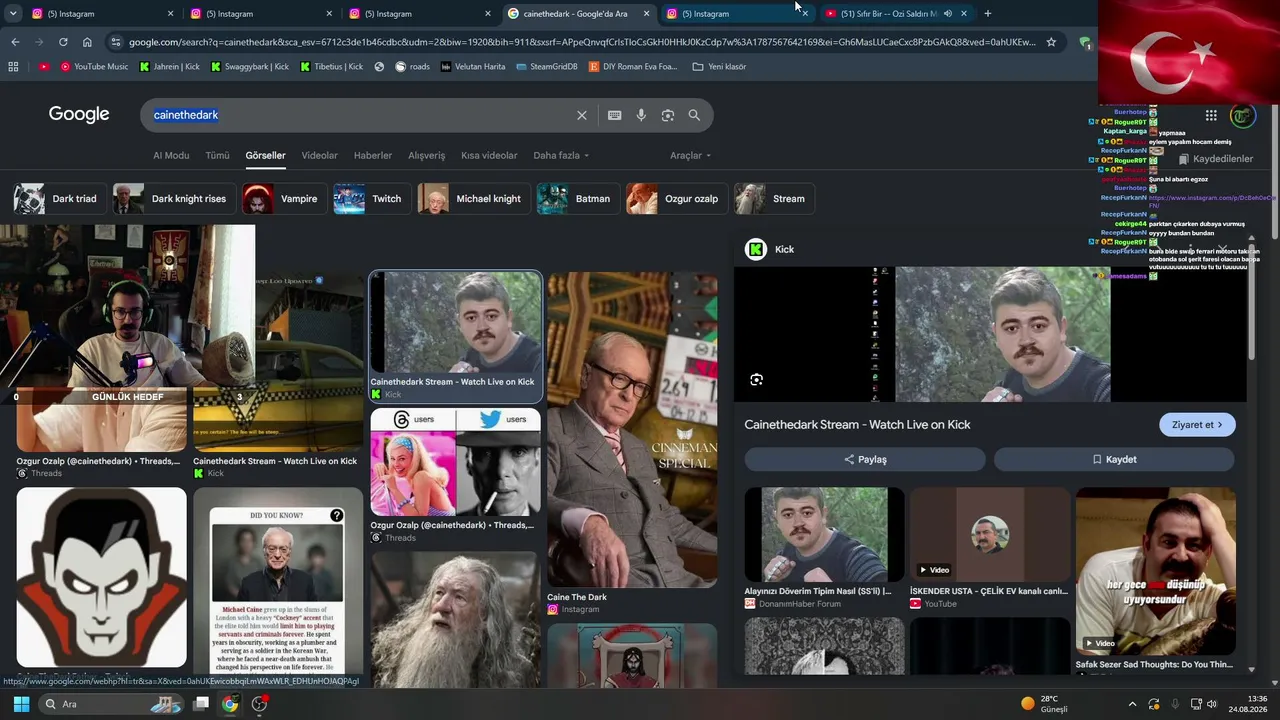The height and width of the screenshot is (720, 1280).
Task: Click the microphone tray icon
Action: [x=1174, y=704]
